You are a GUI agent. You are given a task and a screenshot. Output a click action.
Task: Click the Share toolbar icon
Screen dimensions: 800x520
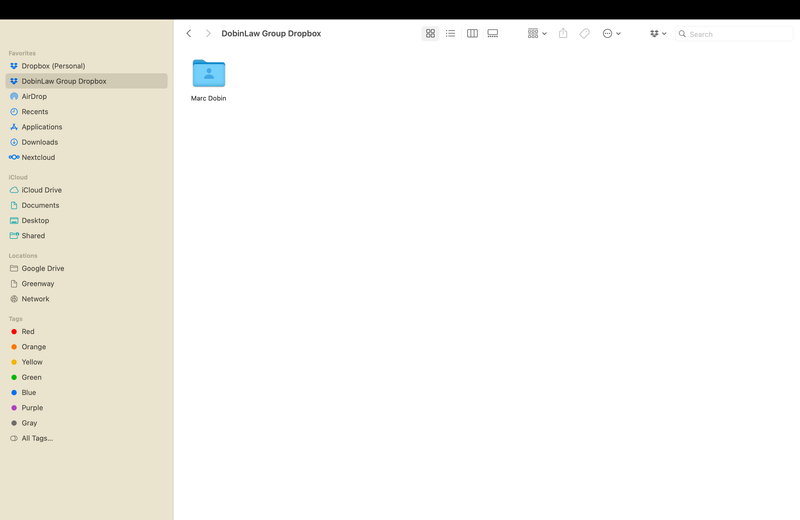[563, 33]
